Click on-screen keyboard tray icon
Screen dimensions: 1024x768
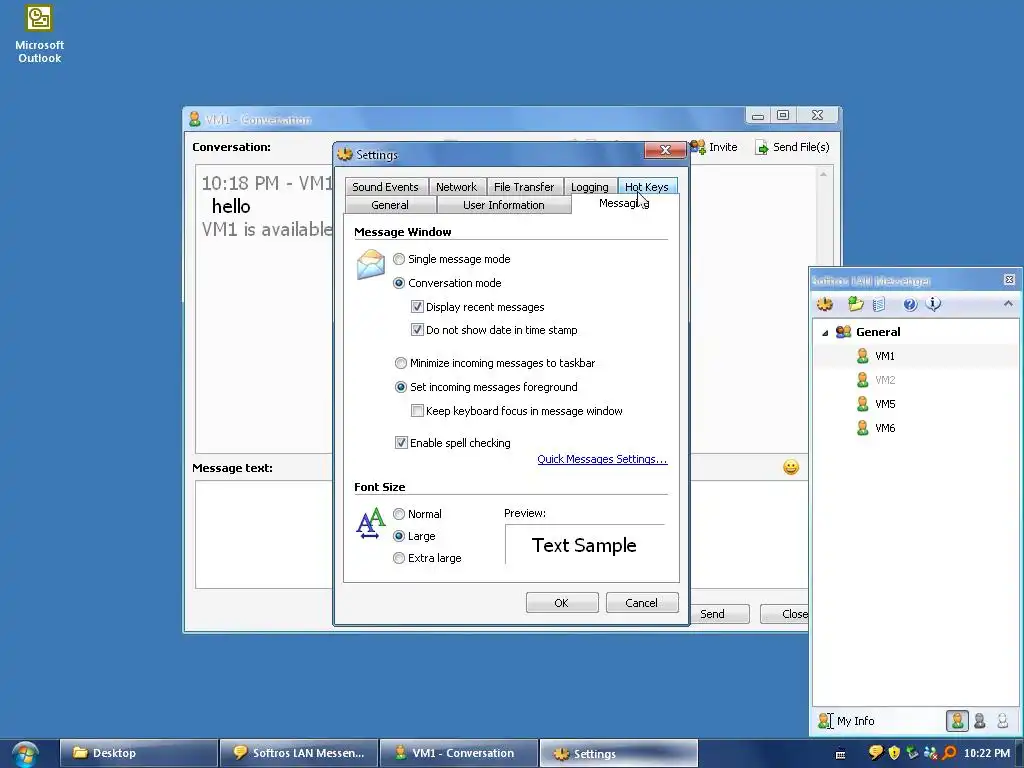pos(840,754)
